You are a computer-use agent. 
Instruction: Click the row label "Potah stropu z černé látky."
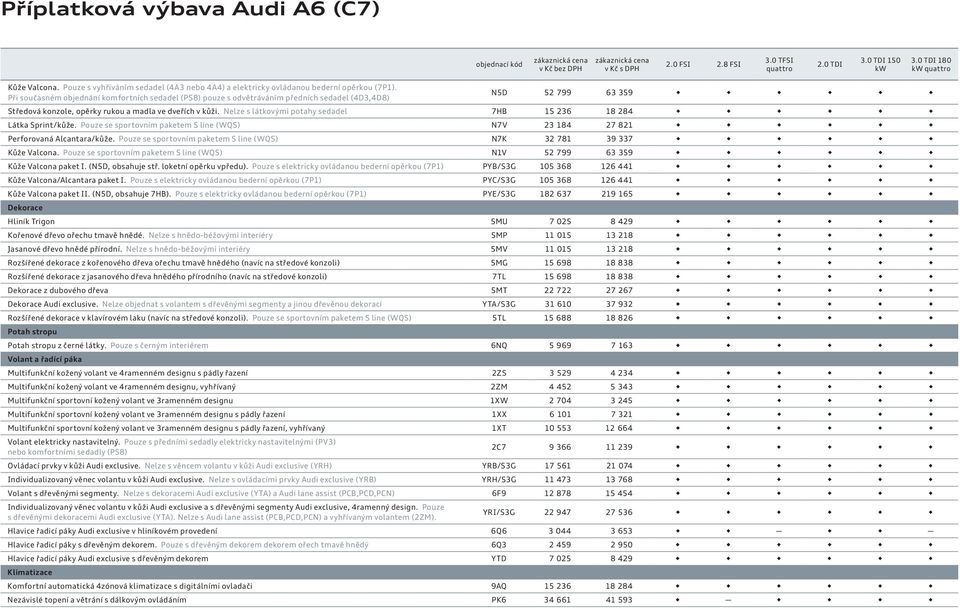pyautogui.click(x=56, y=345)
